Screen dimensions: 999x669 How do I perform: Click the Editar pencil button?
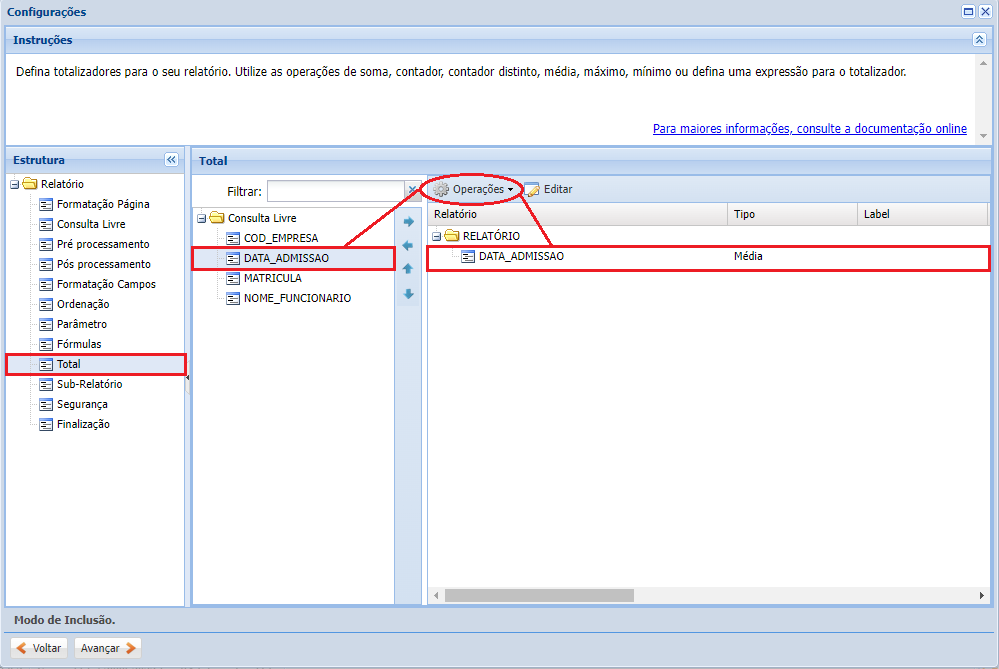(549, 189)
